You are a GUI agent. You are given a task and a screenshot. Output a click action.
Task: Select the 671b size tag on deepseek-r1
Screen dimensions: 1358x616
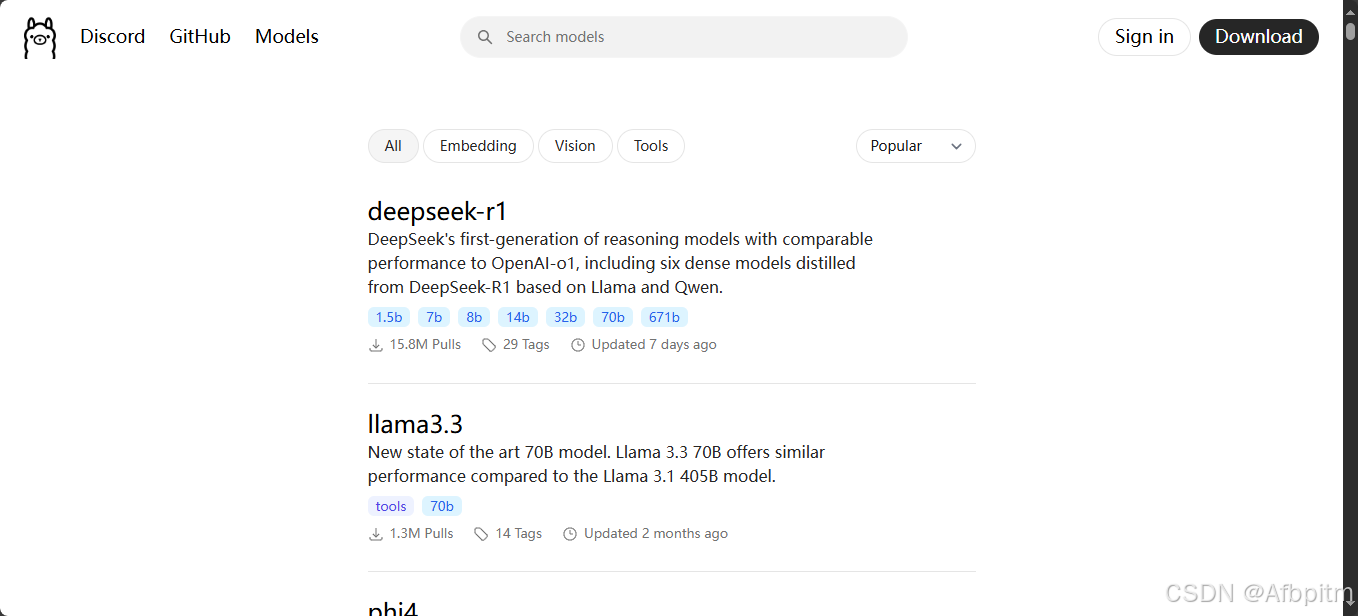click(664, 317)
